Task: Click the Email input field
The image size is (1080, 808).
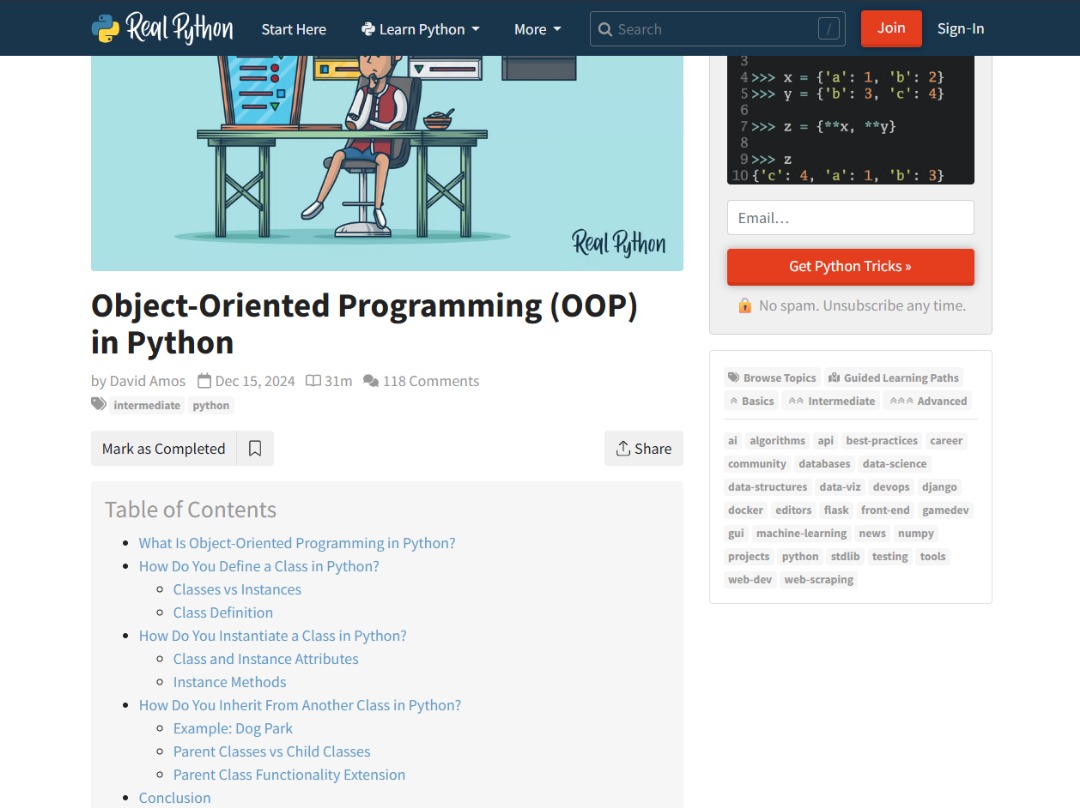Action: pyautogui.click(x=850, y=217)
